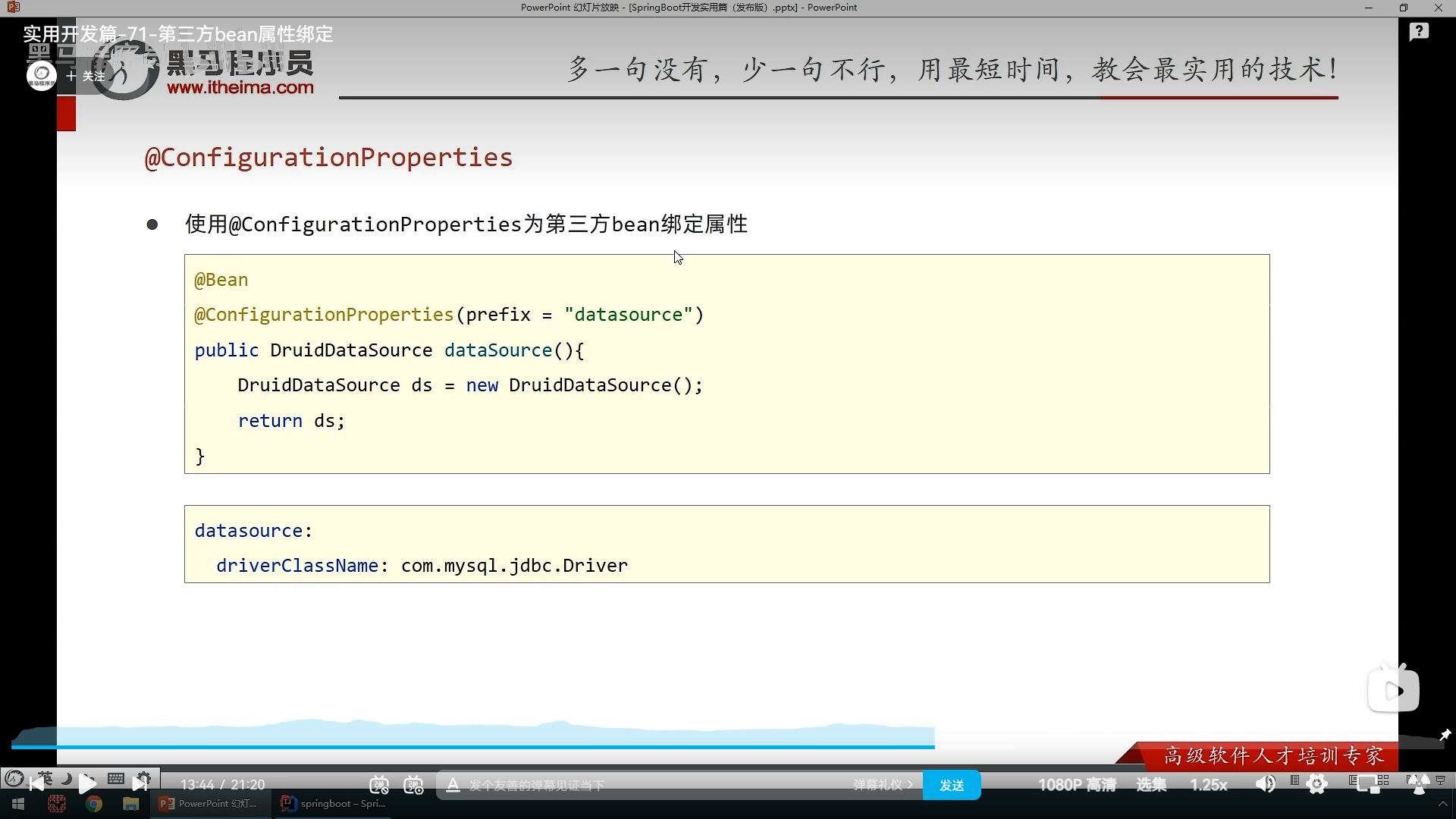Screen dimensions: 1456x819
Task: Open danmaku etiquette link
Action: click(882, 785)
